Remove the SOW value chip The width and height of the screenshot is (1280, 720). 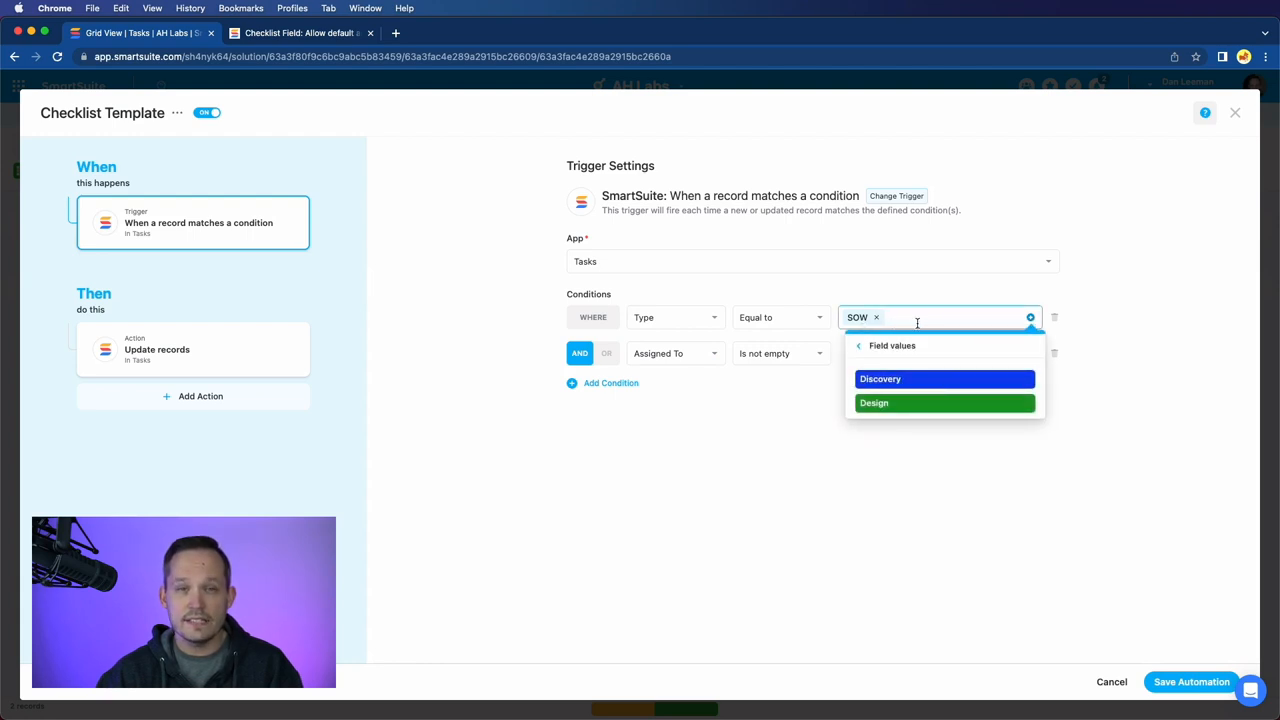[876, 318]
